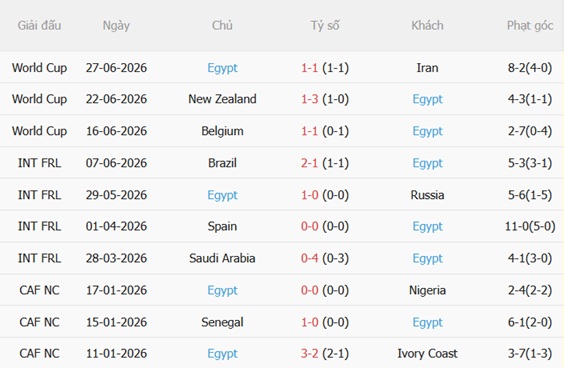The image size is (564, 368).
Task: Click Egypt link in the Senegal row
Action: click(427, 323)
